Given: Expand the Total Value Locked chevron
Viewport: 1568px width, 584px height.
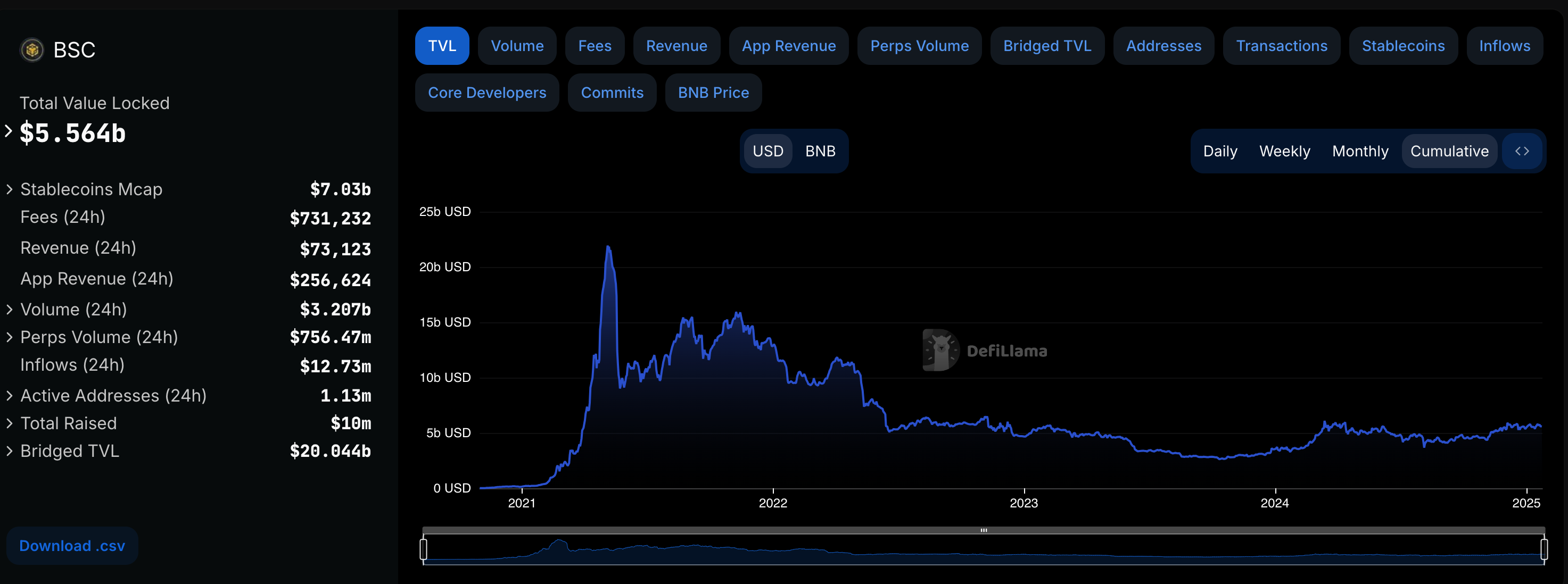Looking at the screenshot, I should tap(9, 131).
